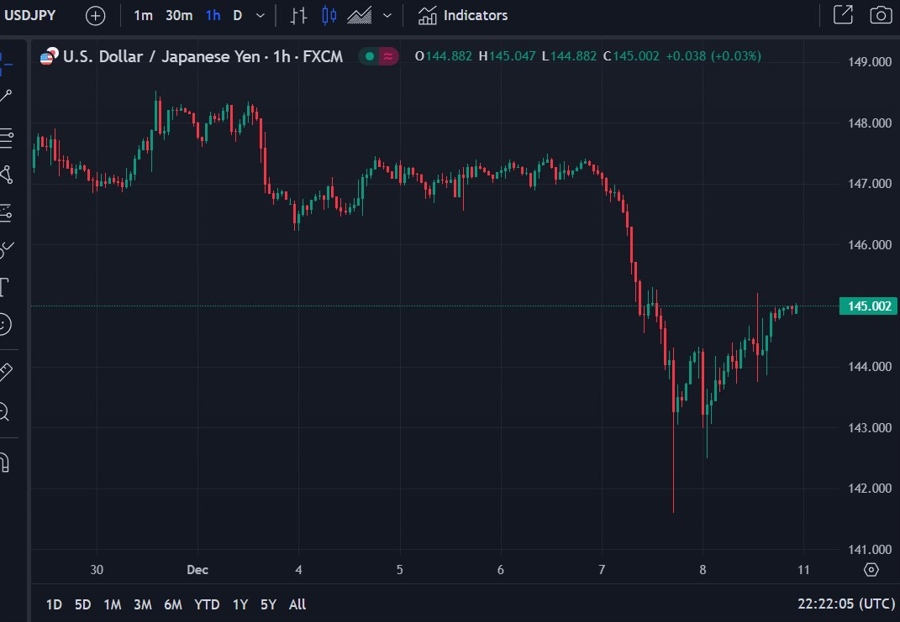The height and width of the screenshot is (622, 900).
Task: Click the 149.000 price axis label
Action: 870,62
